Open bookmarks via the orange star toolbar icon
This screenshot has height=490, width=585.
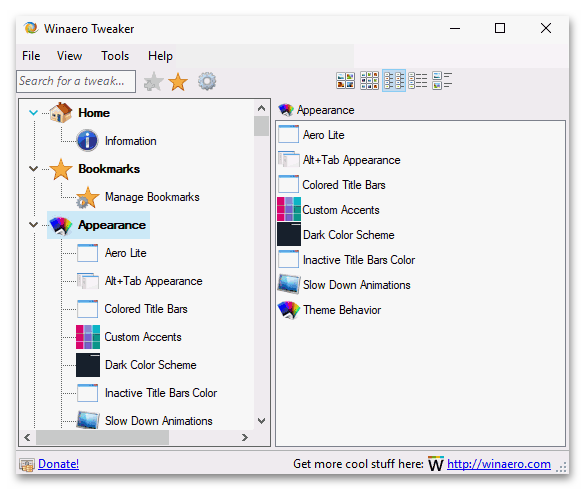point(178,81)
